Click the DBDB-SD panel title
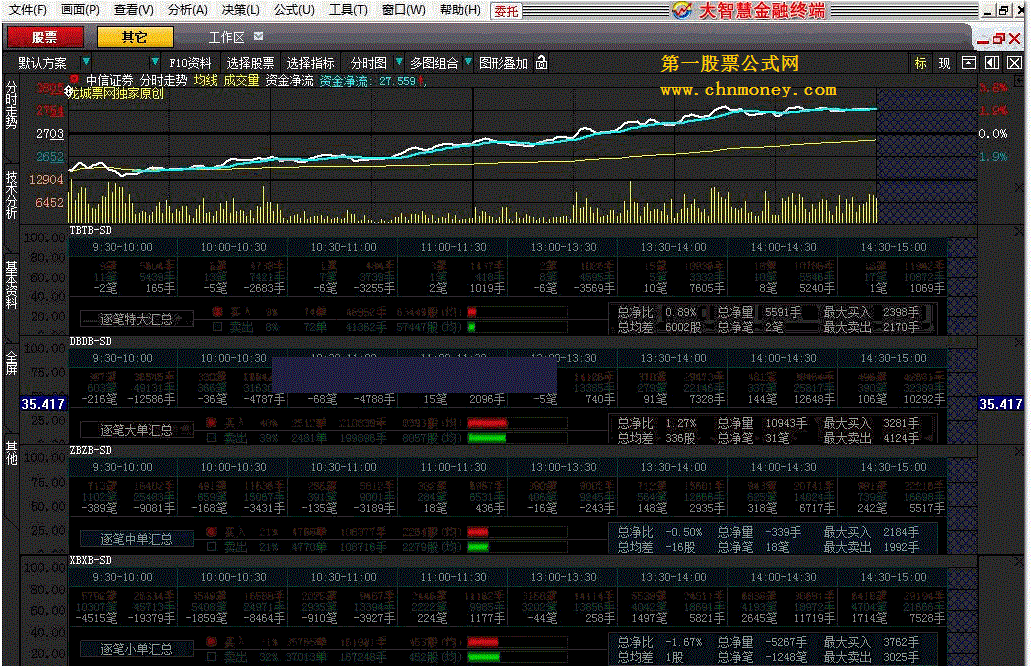Screen dimensions: 1031x666 (x=91, y=341)
